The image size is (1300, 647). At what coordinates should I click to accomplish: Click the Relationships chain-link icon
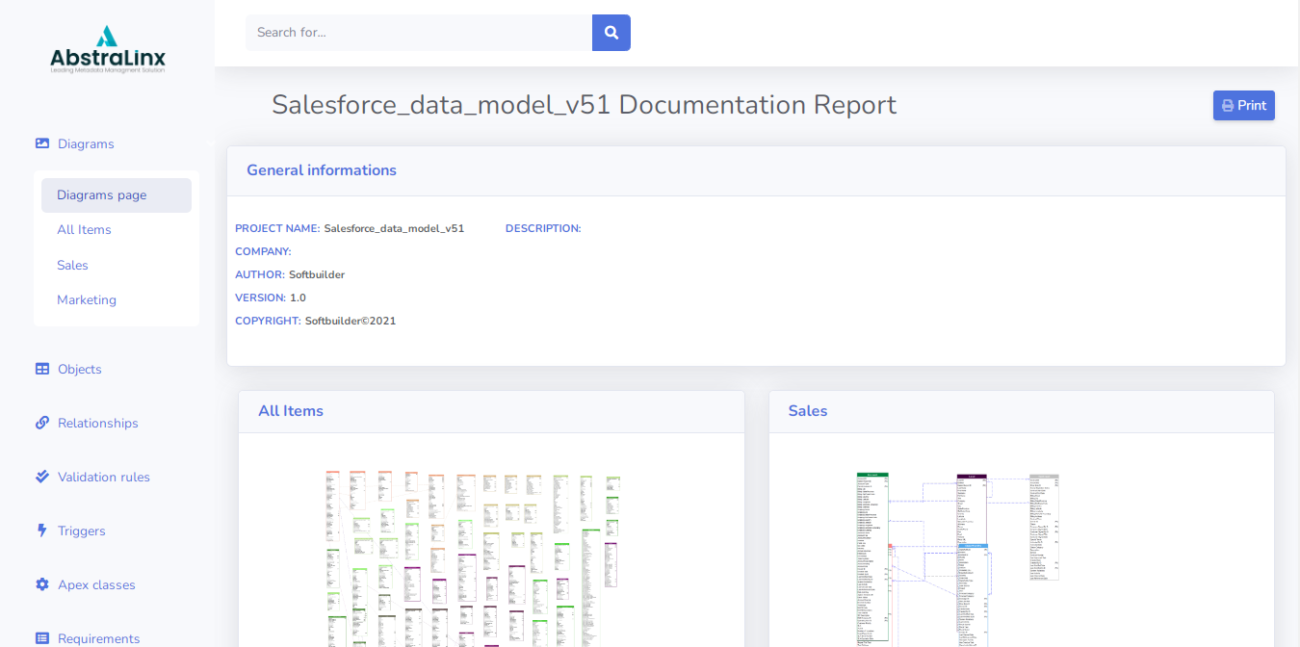[x=41, y=423]
